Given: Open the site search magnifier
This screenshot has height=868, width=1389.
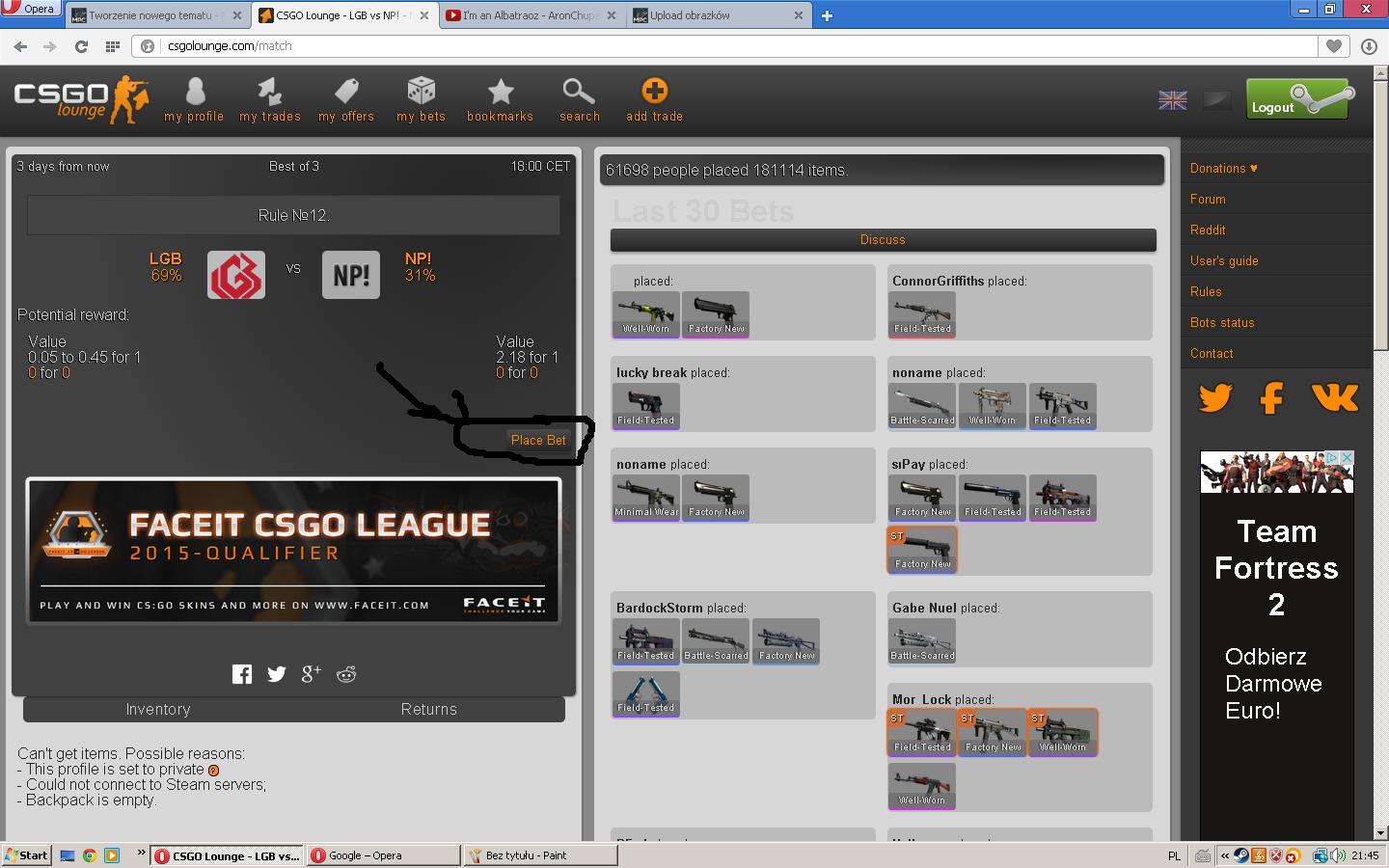Looking at the screenshot, I should click(x=579, y=100).
